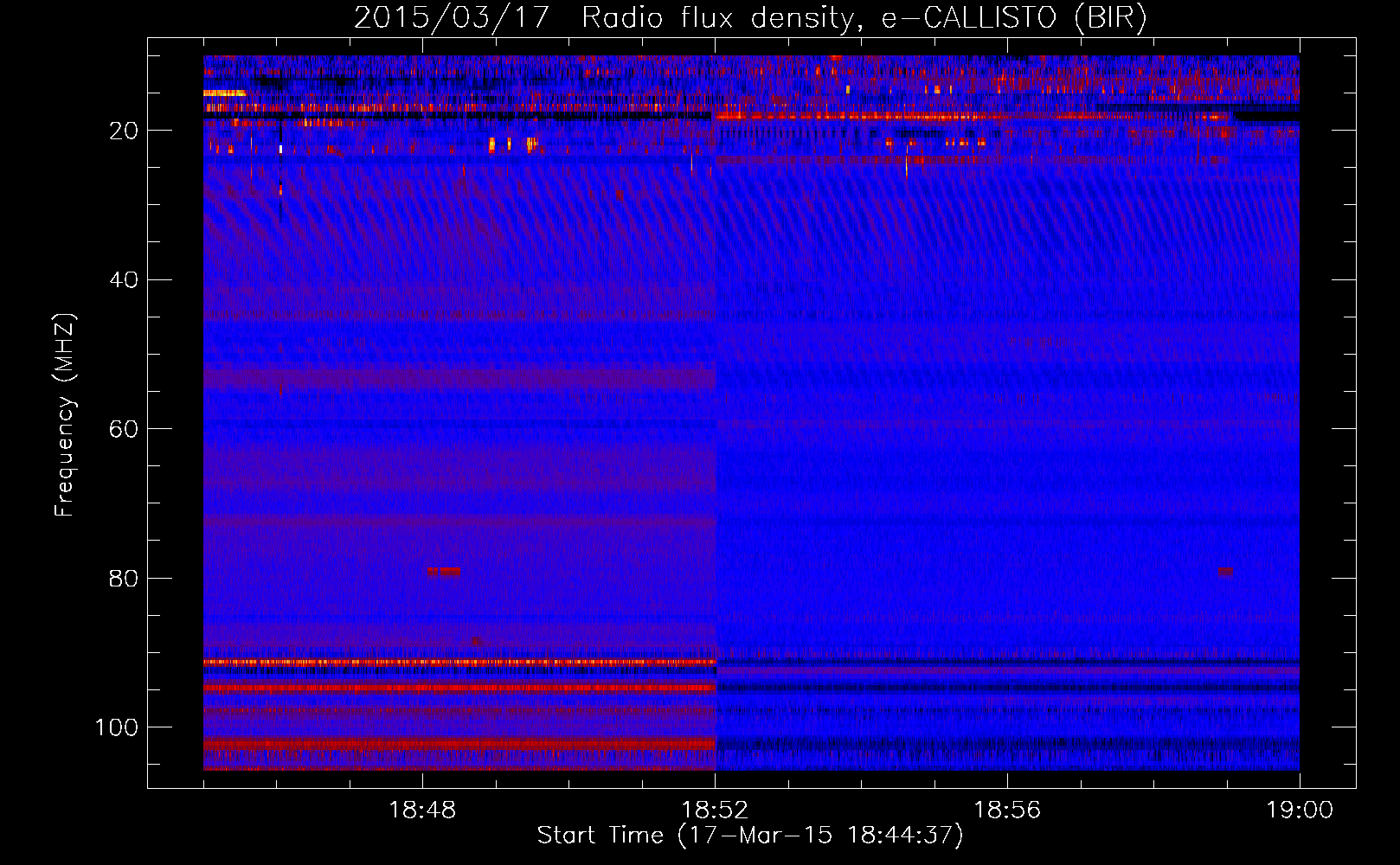Click the 'Frequency (MHZ)' axis label
1400x865 pixels.
click(x=64, y=415)
